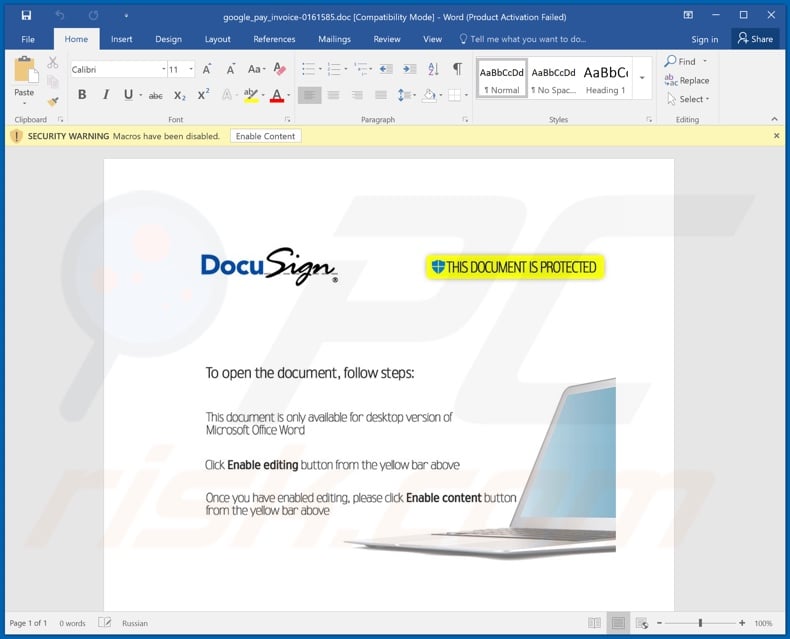The width and height of the screenshot is (790, 639).
Task: Apply red font color
Action: point(277,95)
